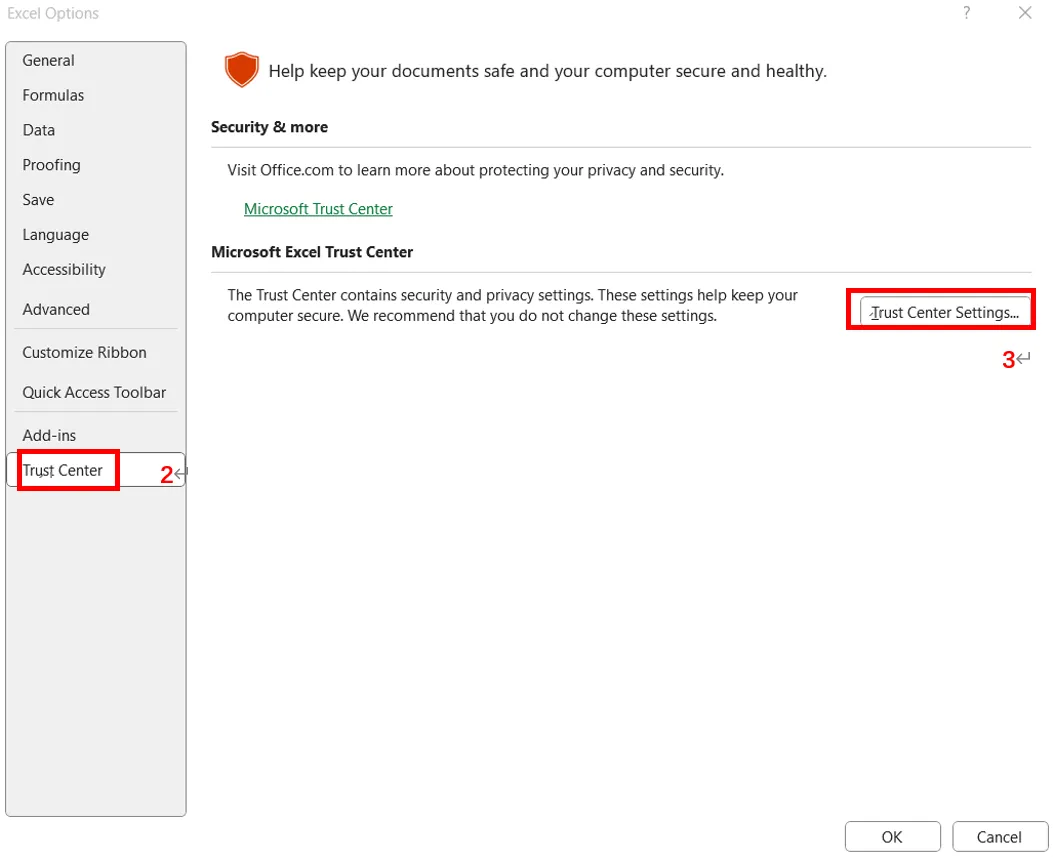The image size is (1053, 857).
Task: Confirm the dialog with OK
Action: pyautogui.click(x=892, y=837)
